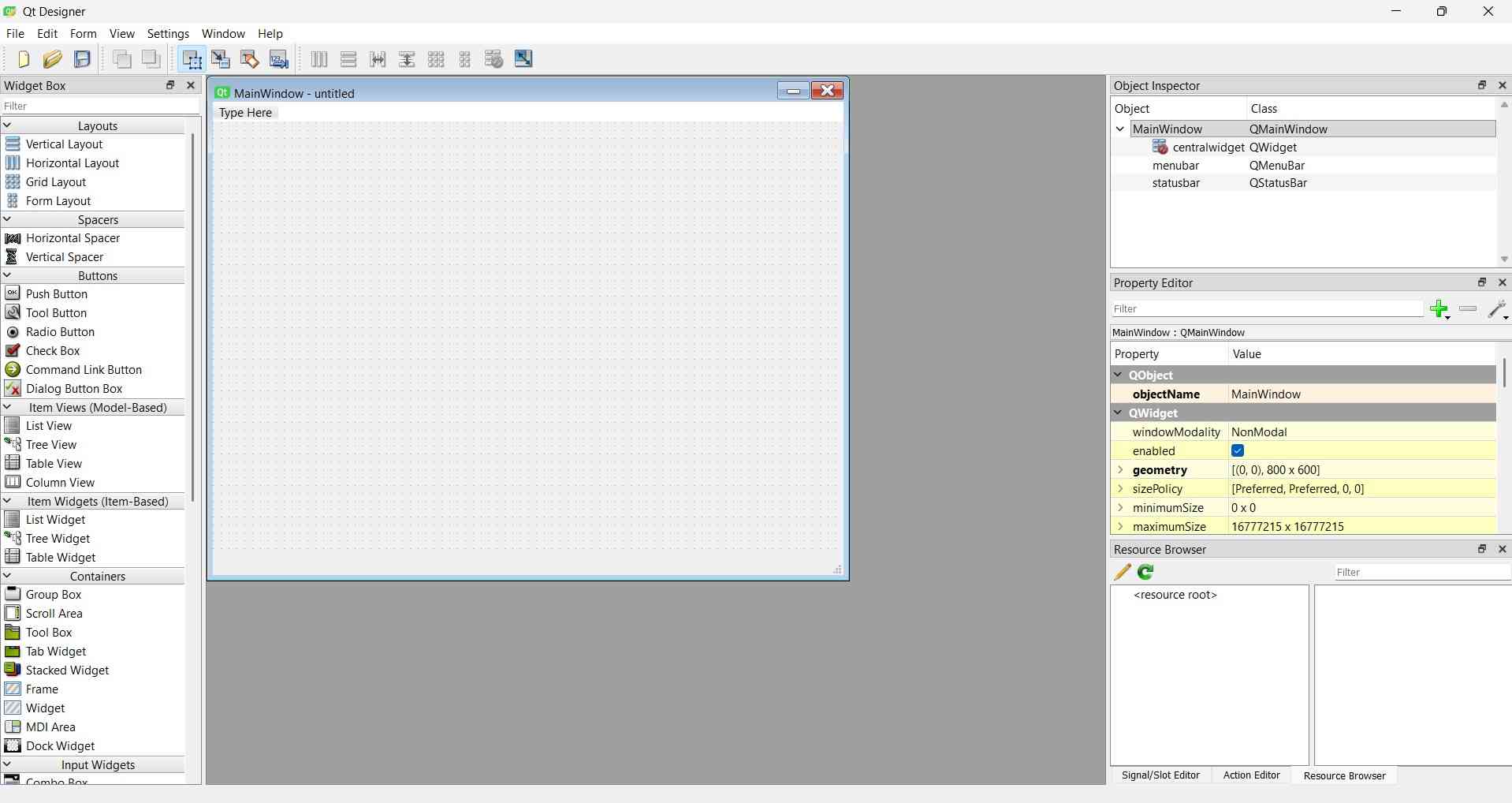Image resolution: width=1512 pixels, height=803 pixels.
Task: Collapse the Buttons category
Action: pos(7,275)
